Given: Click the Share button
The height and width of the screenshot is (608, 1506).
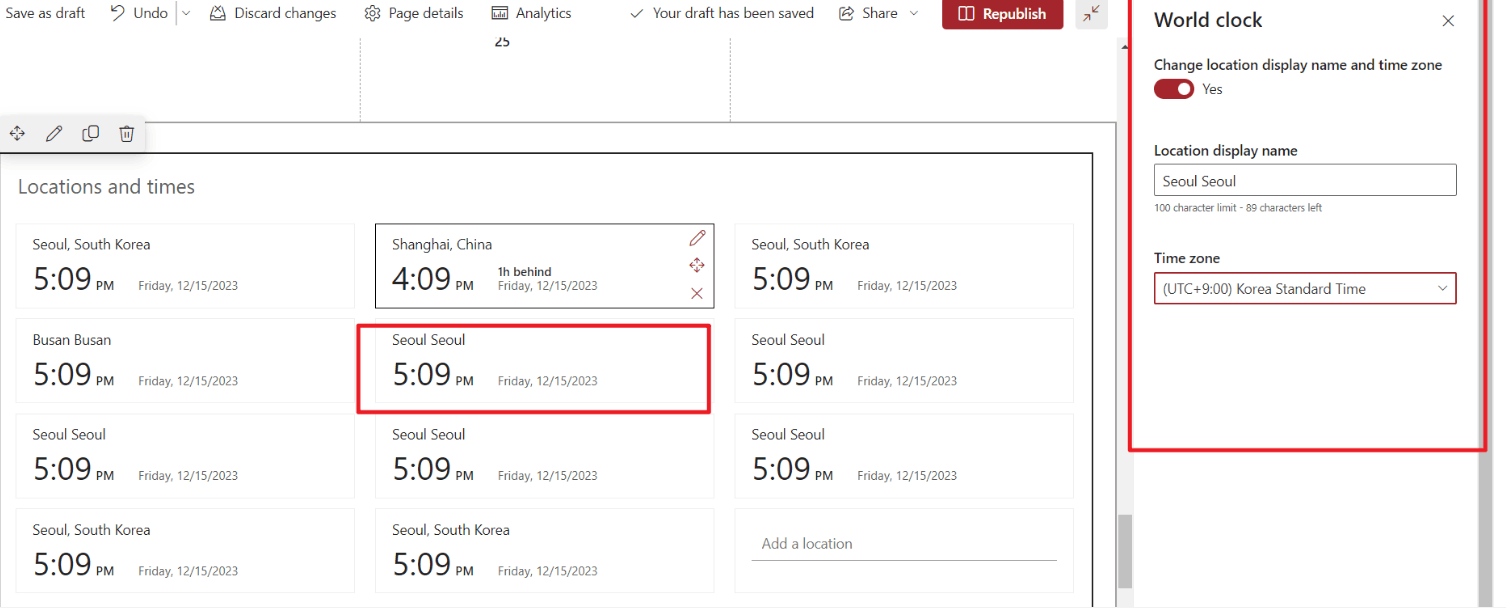Looking at the screenshot, I should click(868, 13).
